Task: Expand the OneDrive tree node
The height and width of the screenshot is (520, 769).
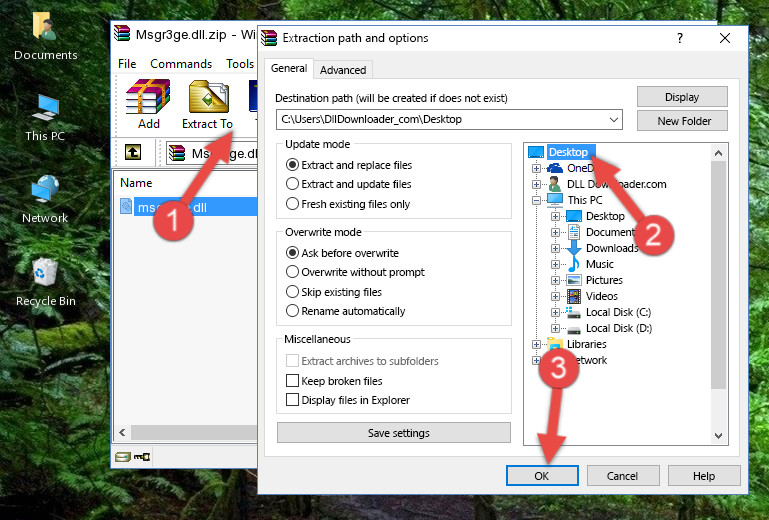Action: 537,168
